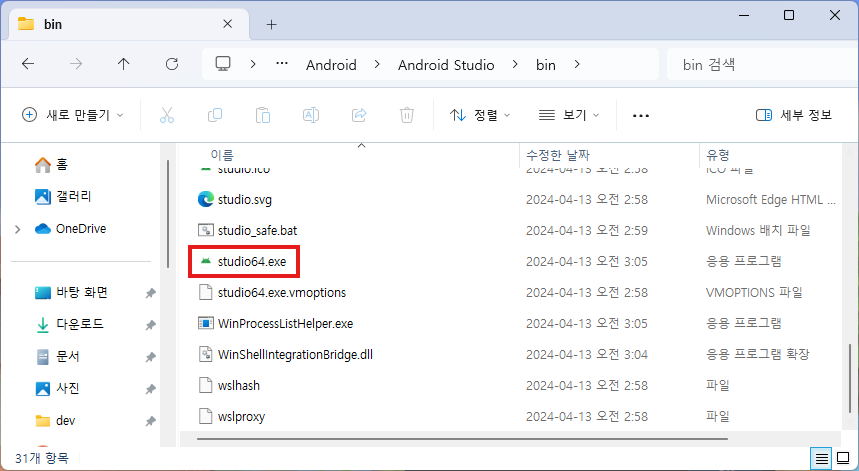
Task: Navigate to Android breadcrumb
Action: tap(331, 65)
